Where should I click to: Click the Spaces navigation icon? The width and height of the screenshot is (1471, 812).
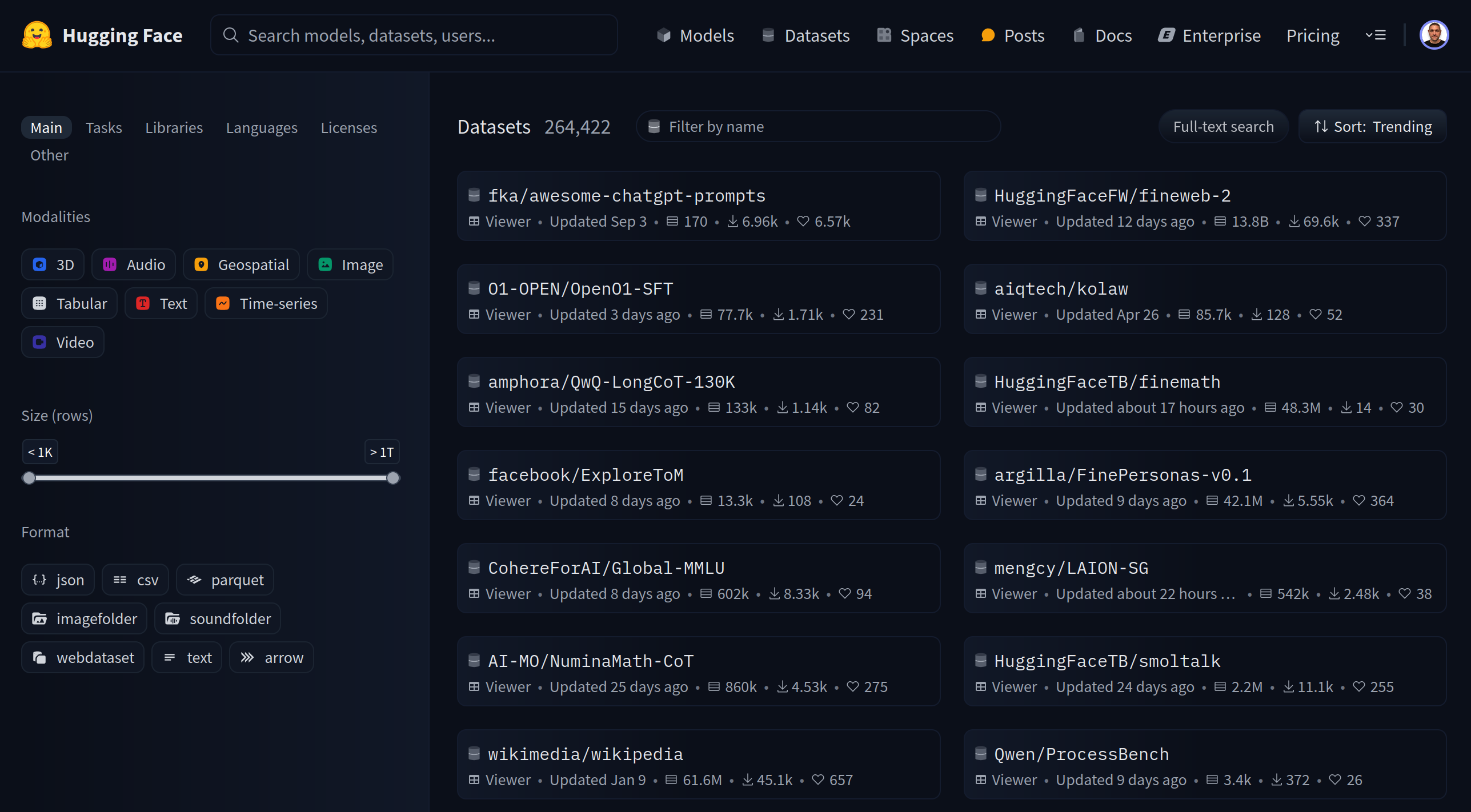coord(884,35)
